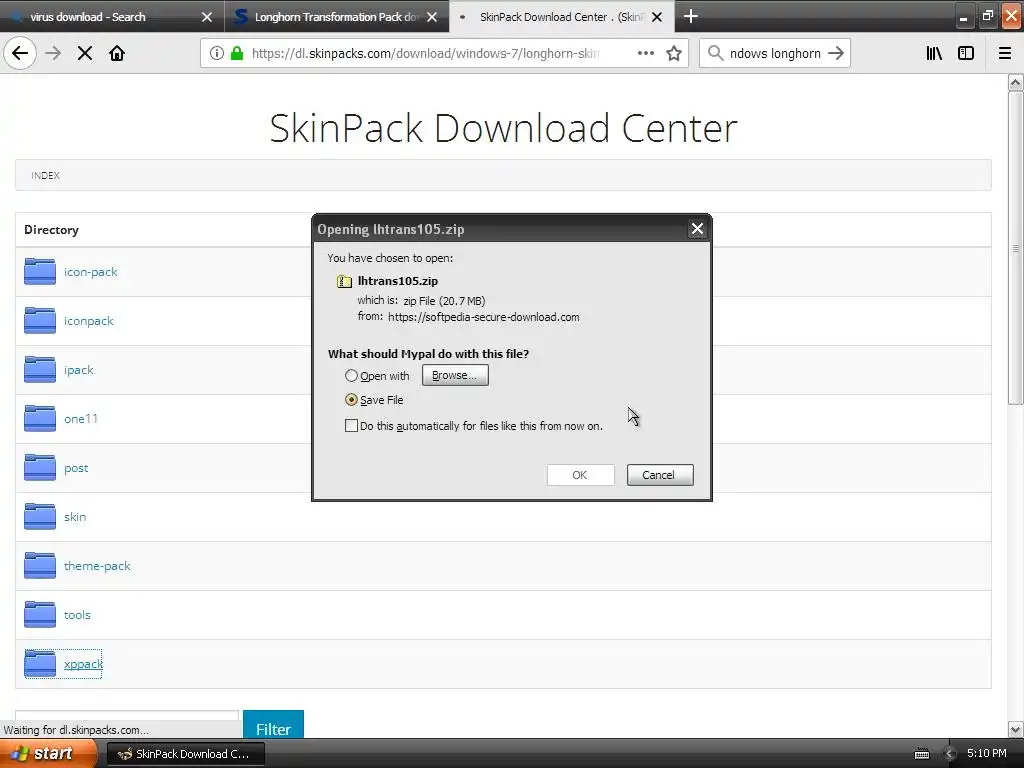Click the on-screen keyboard tray icon

[922, 754]
